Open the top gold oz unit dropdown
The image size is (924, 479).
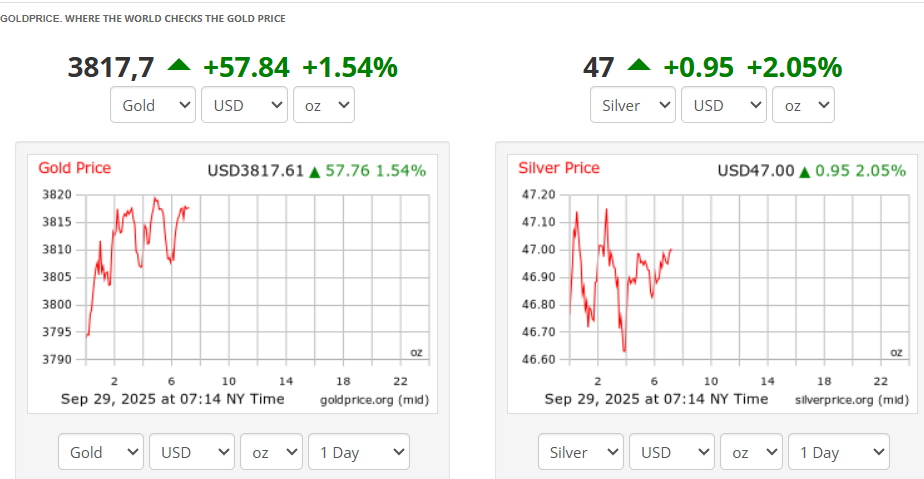pyautogui.click(x=323, y=105)
